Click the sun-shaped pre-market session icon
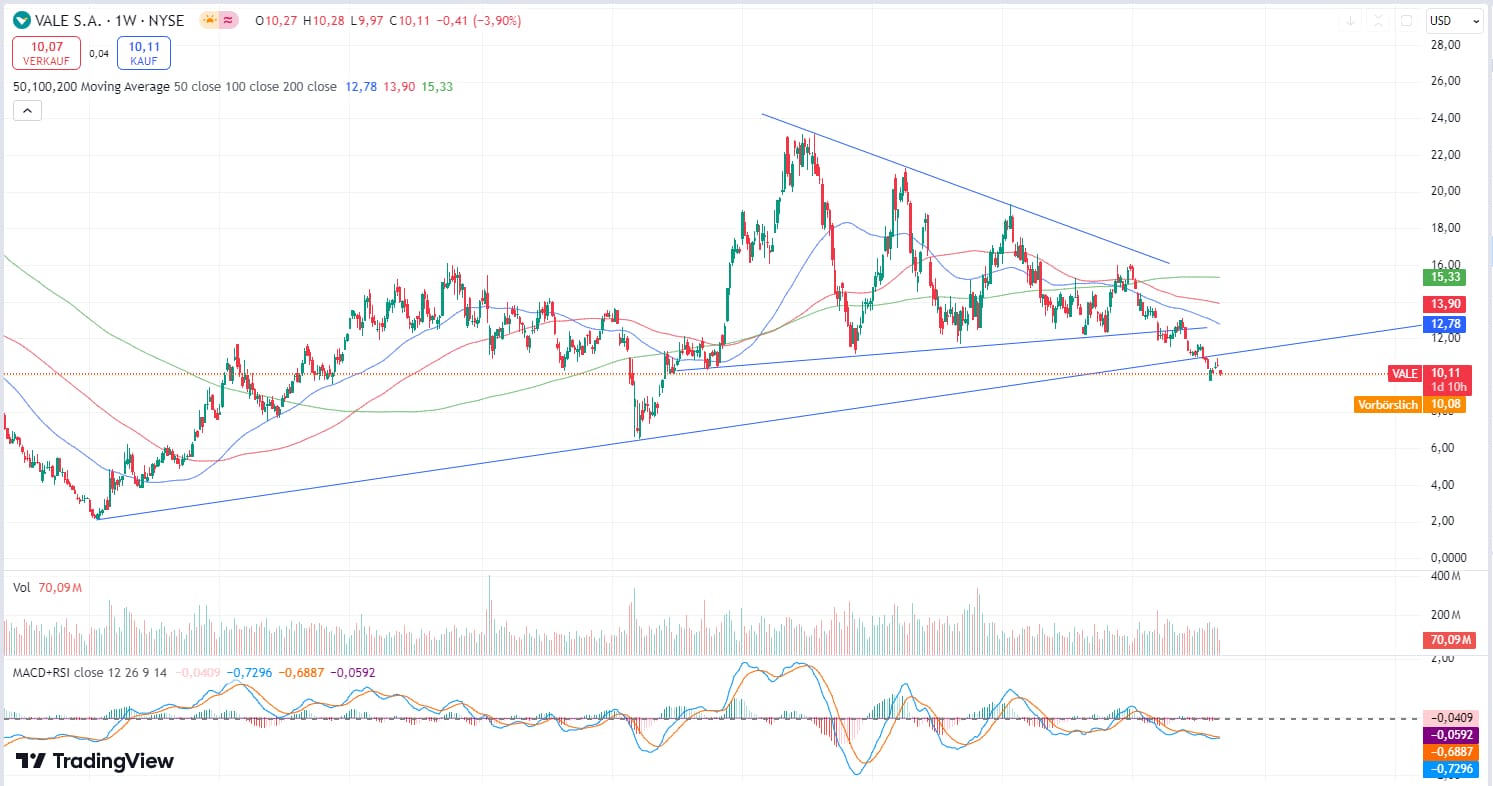1493x786 pixels. [211, 20]
